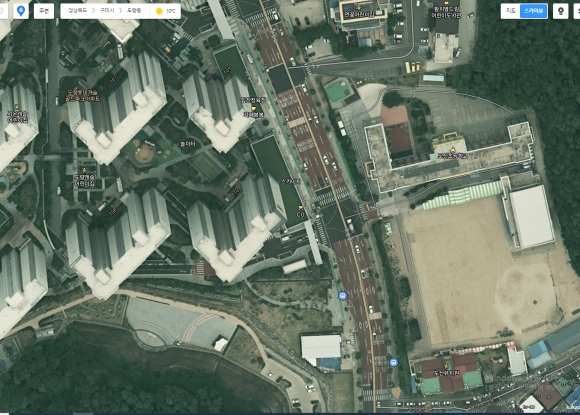This screenshot has width=580, height=415.
Task: Select the CU convenience store marker
Action: tap(300, 212)
